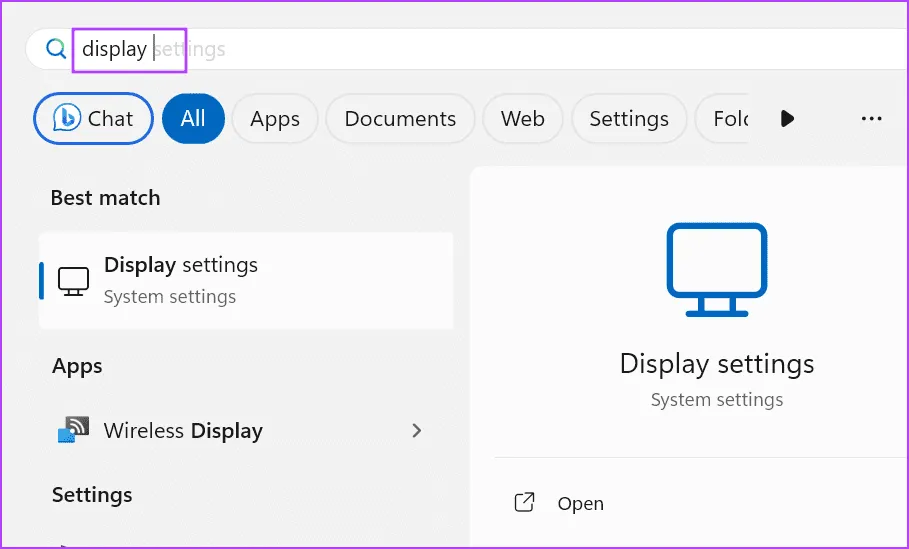Open Bing Chat from the filter row
Screen dimensions: 909x549
[x=94, y=119]
